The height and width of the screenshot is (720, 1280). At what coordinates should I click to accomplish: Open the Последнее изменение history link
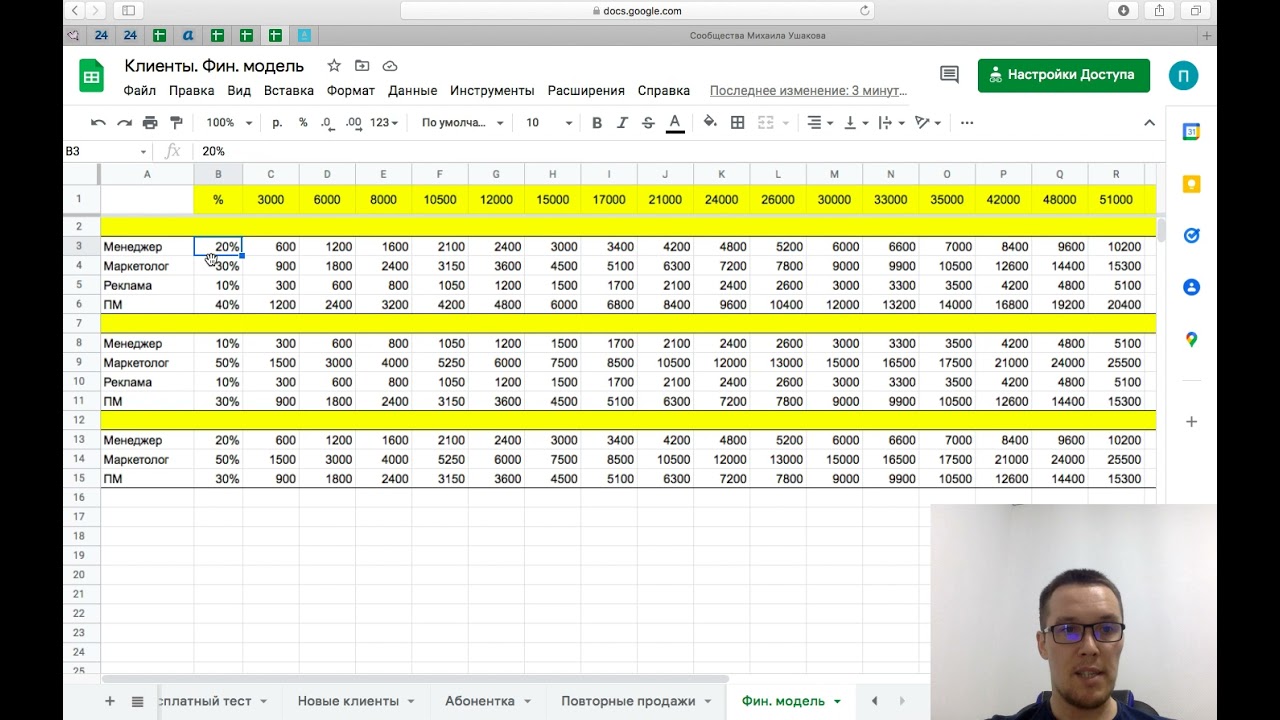tap(808, 90)
